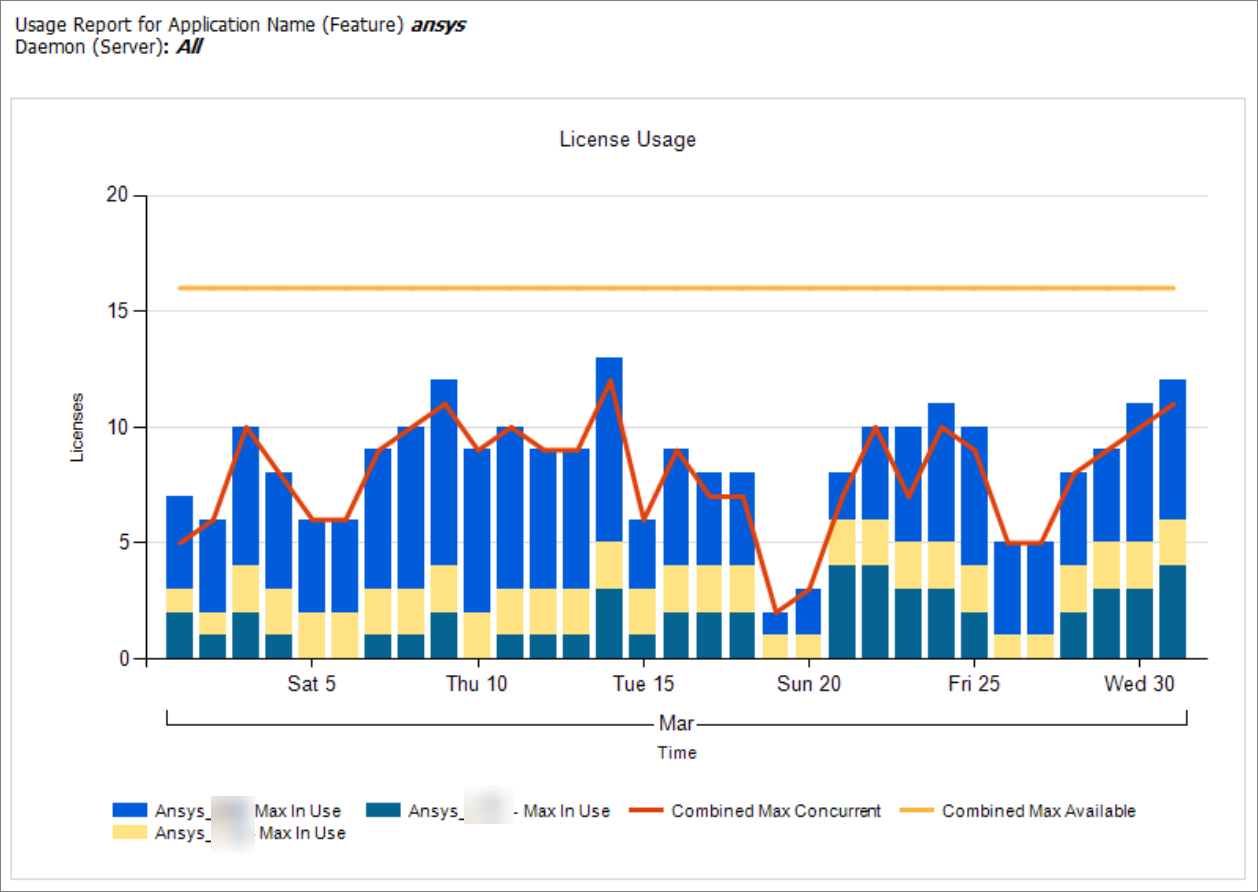Viewport: 1258px width, 892px height.
Task: Click the Combined Max Available legend label
Action: tap(1038, 811)
